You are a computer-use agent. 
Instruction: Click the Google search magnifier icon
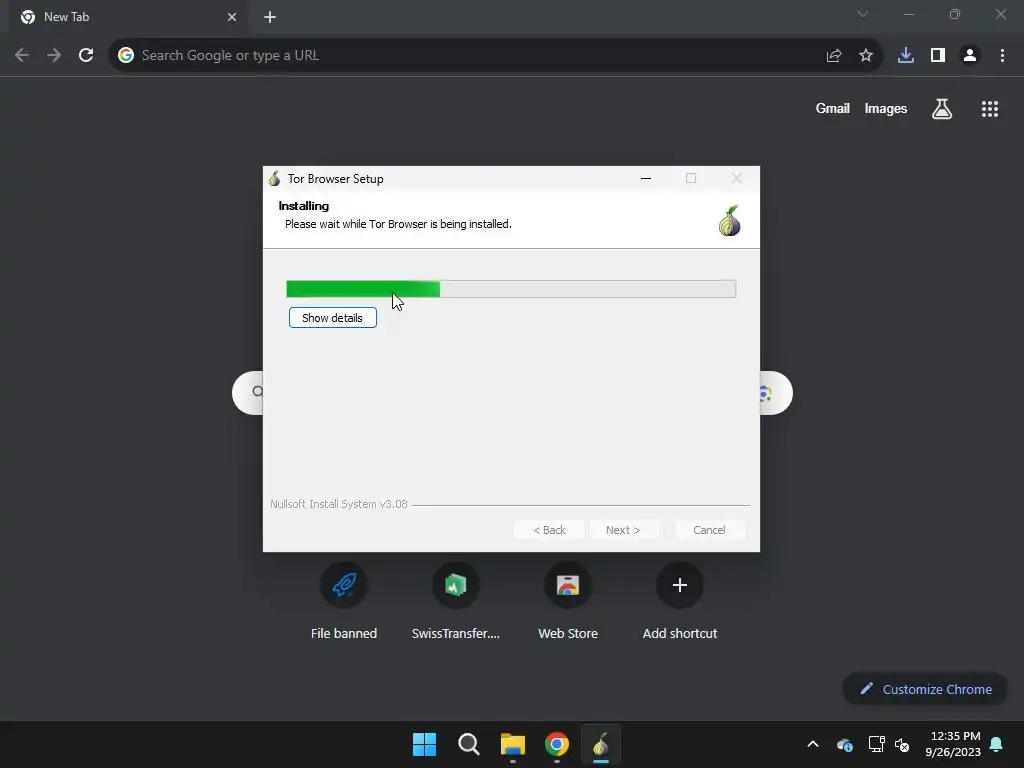coord(257,392)
